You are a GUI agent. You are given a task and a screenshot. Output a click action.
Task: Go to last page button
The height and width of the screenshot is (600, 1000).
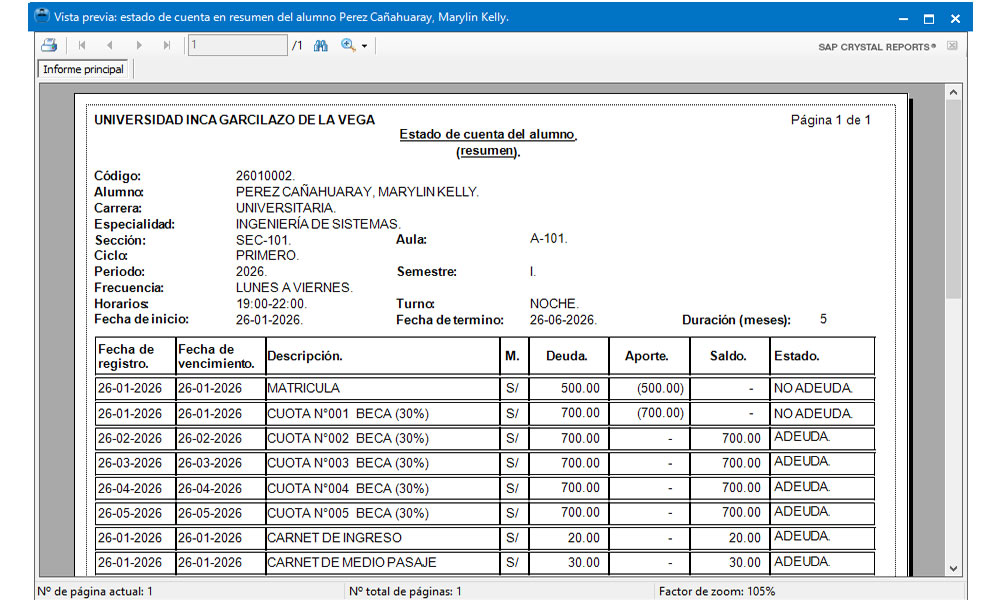click(x=166, y=45)
